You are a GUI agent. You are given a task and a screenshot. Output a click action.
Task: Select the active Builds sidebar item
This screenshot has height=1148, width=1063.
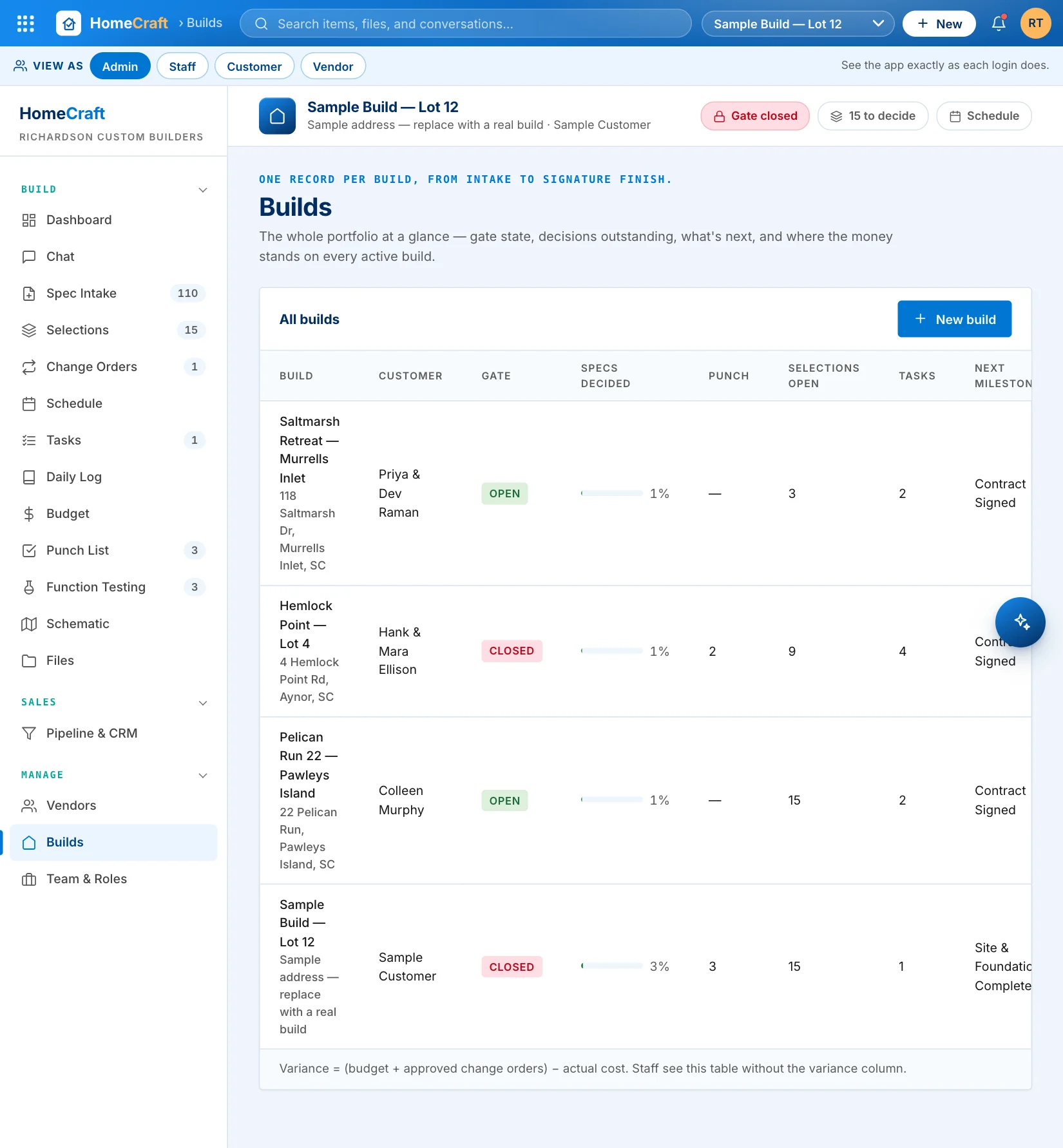[x=113, y=843]
